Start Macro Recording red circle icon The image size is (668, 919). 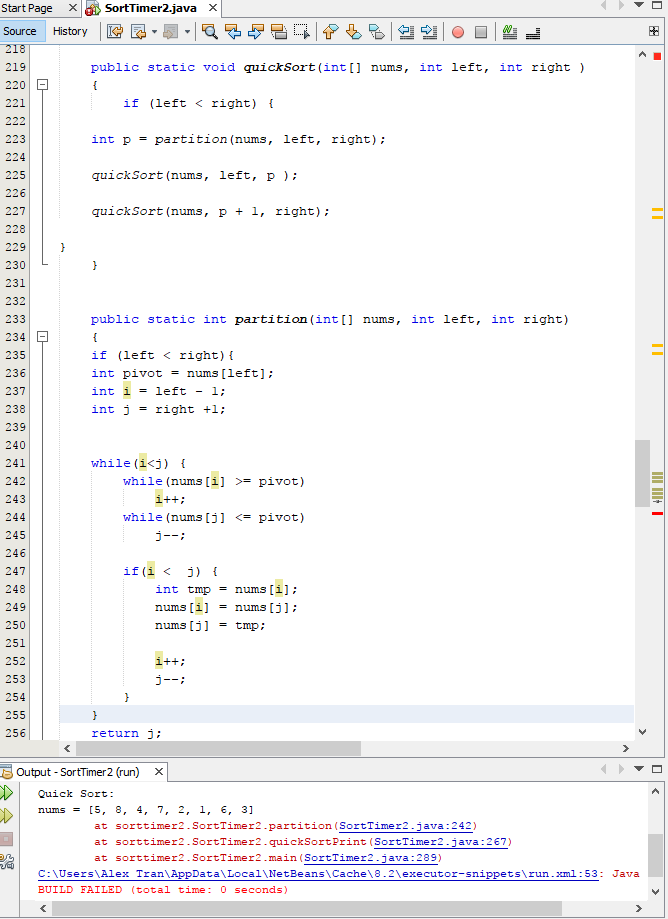click(x=458, y=32)
